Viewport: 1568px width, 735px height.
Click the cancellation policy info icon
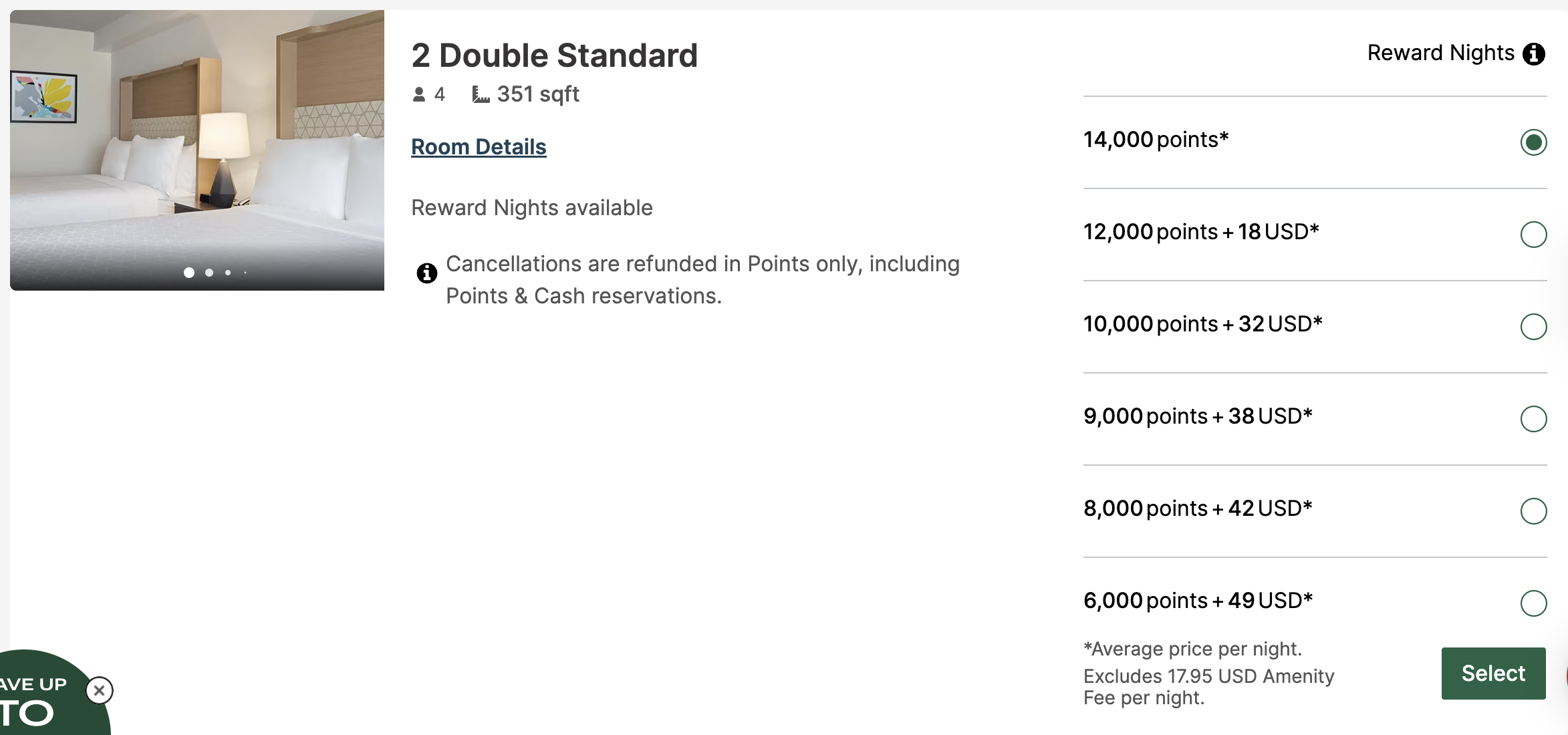click(x=427, y=273)
